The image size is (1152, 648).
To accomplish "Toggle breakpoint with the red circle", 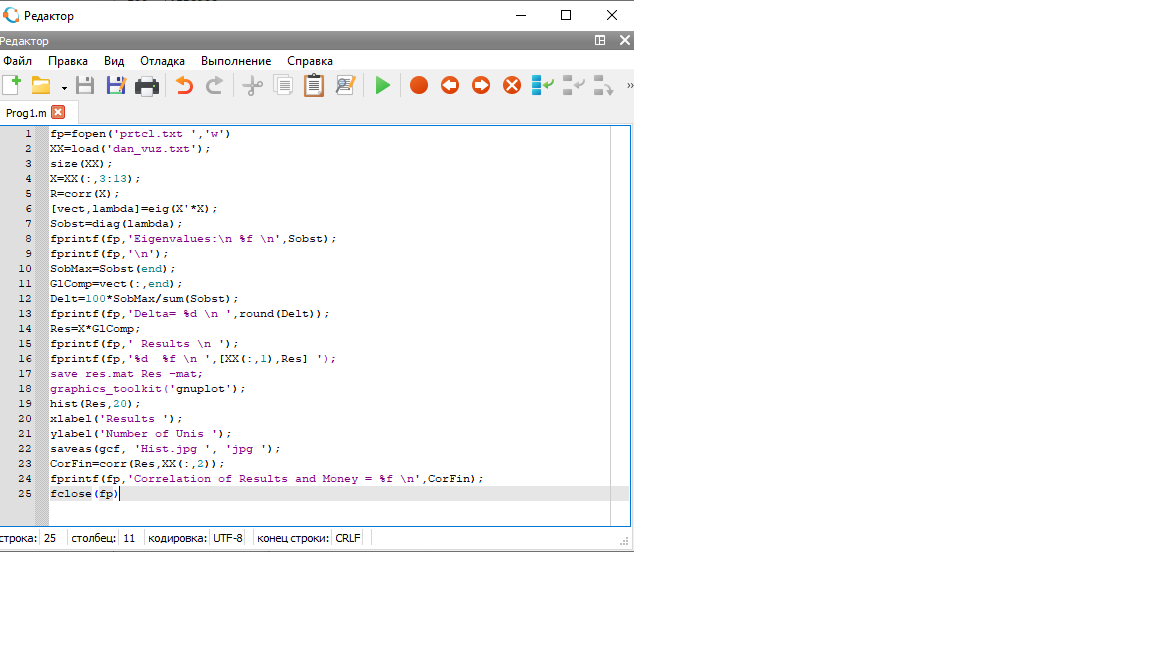I will 419,86.
